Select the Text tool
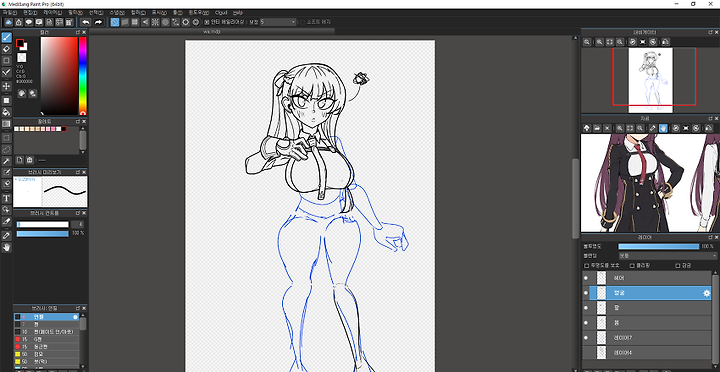Screen dimensions: 720x372 click(x=6, y=198)
